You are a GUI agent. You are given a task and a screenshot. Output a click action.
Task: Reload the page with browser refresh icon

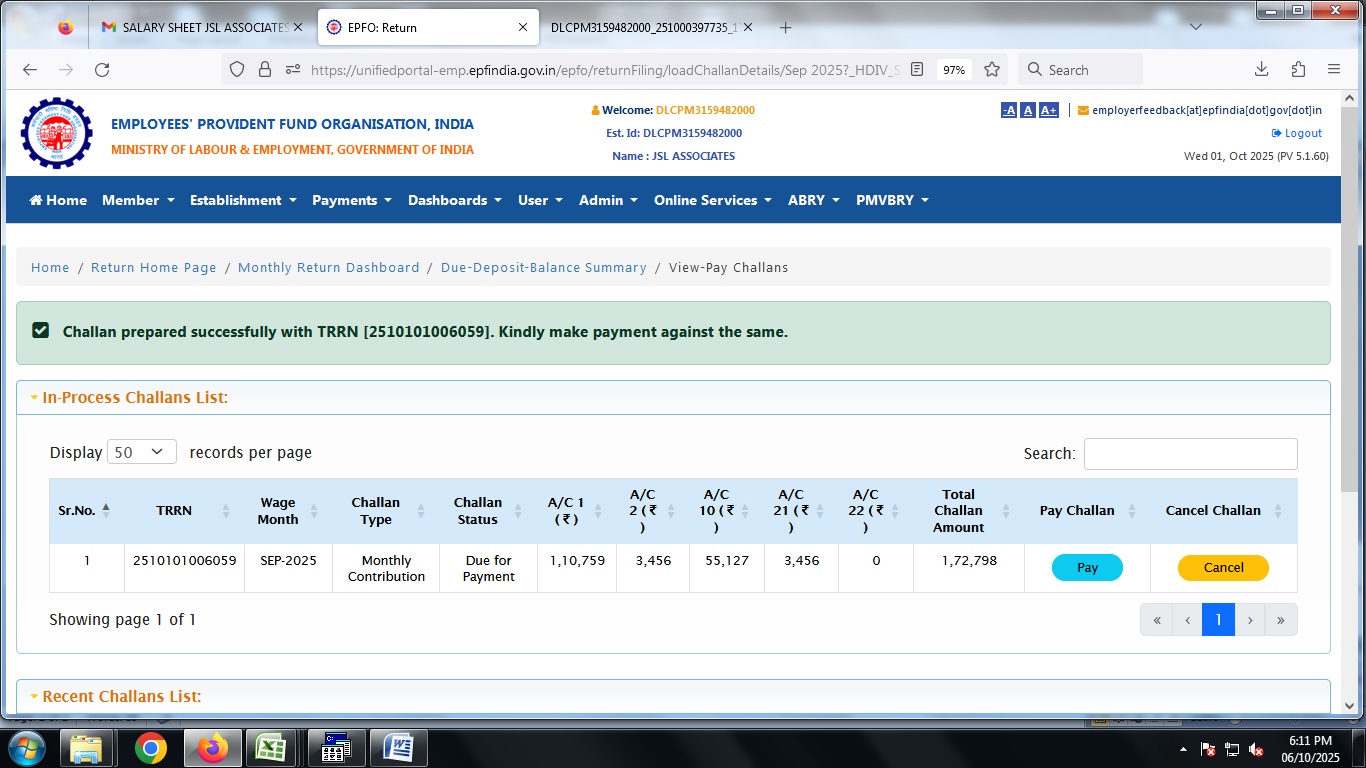tap(102, 70)
